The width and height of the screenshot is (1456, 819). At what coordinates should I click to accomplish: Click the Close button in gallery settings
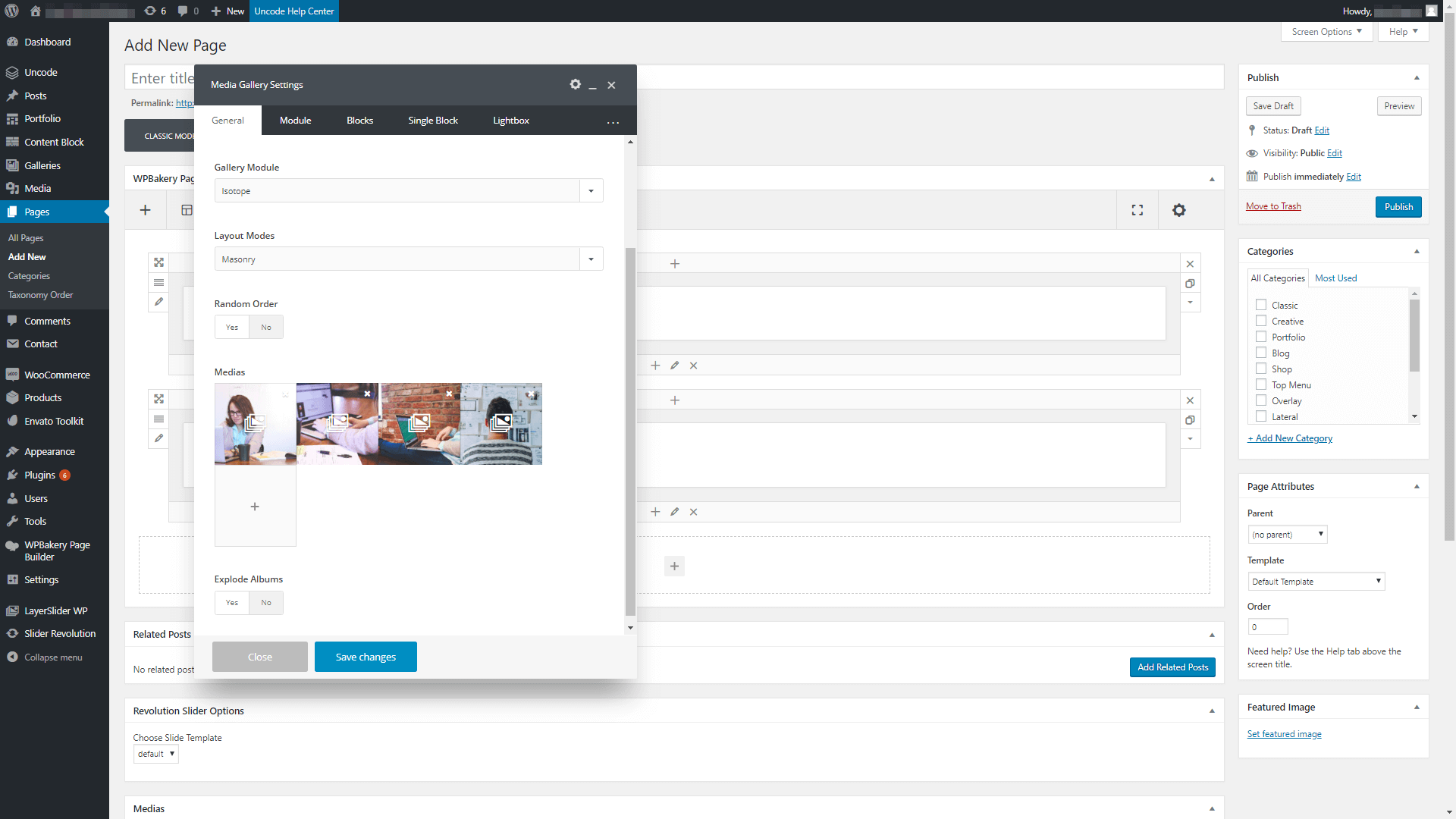260,657
